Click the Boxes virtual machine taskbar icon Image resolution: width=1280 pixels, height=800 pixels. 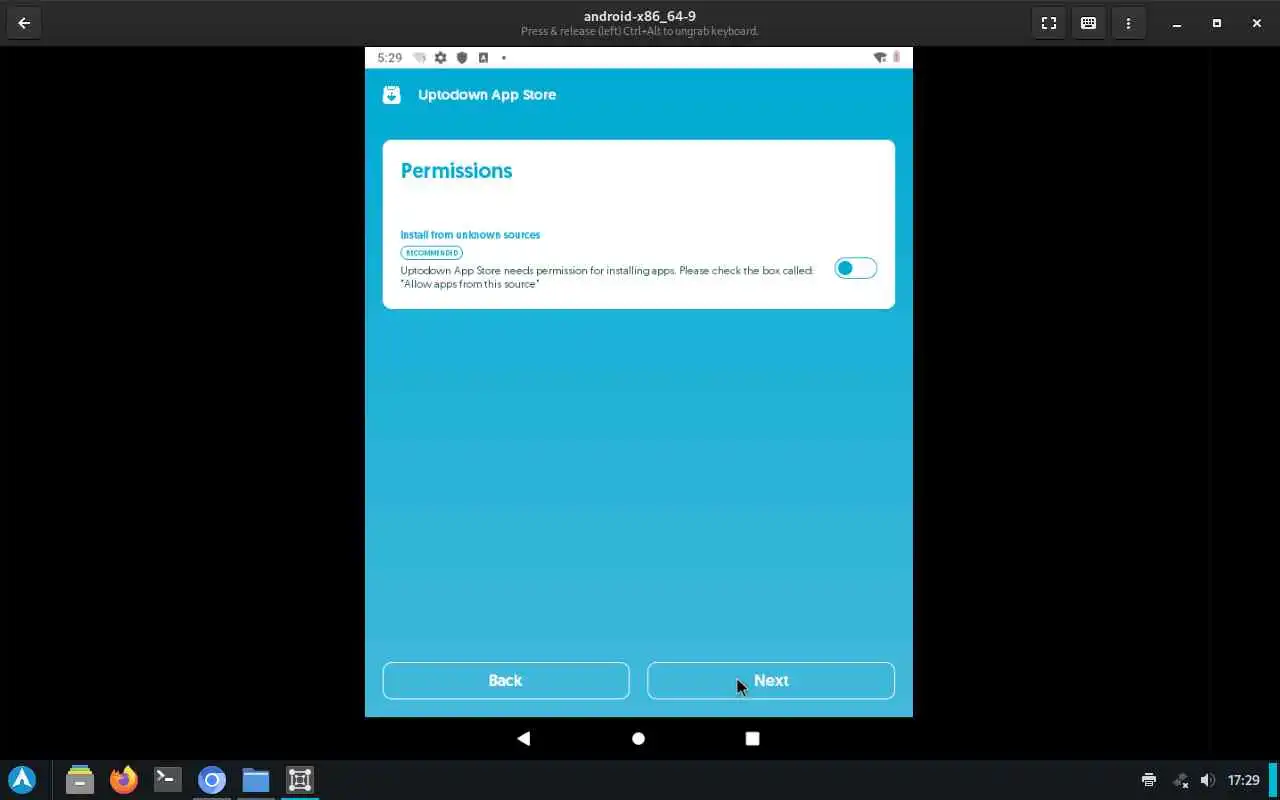300,780
